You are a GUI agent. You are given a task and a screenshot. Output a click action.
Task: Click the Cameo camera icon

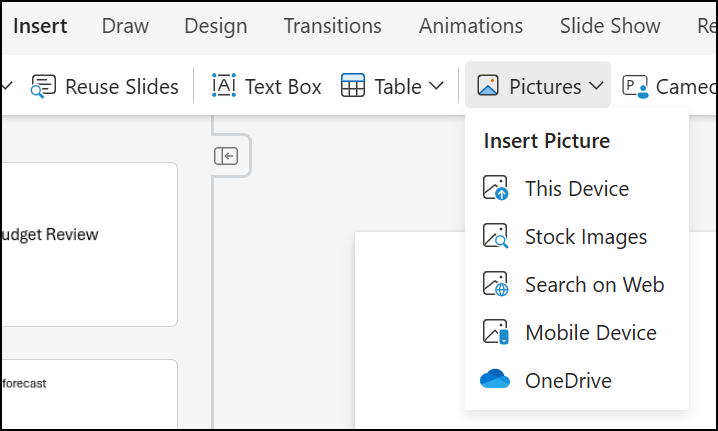635,87
